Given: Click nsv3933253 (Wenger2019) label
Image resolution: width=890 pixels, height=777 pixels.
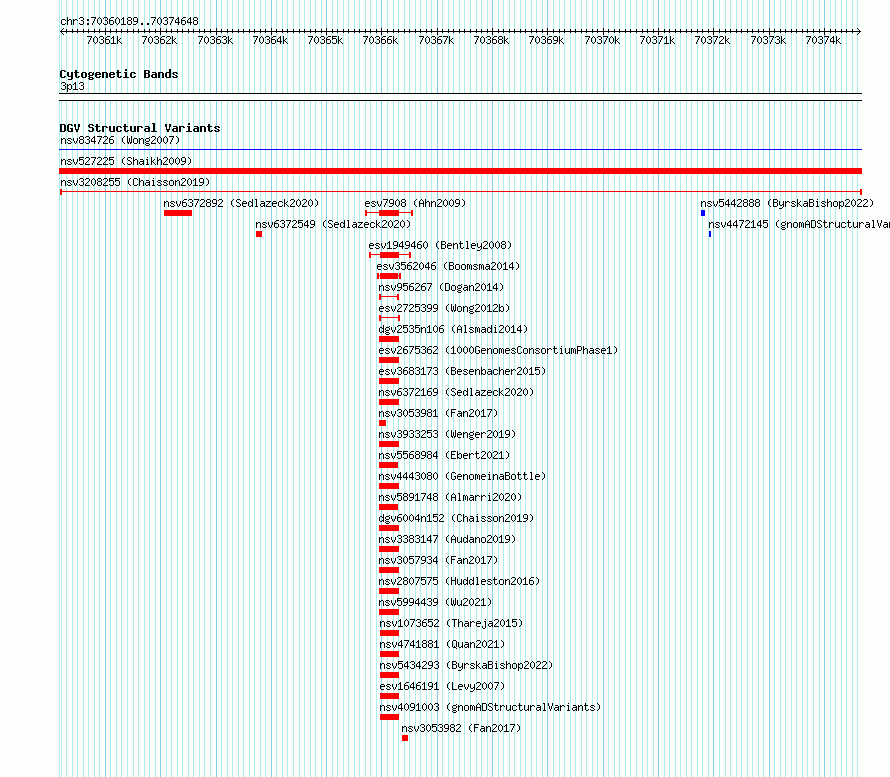Looking at the screenshot, I should (447, 434).
